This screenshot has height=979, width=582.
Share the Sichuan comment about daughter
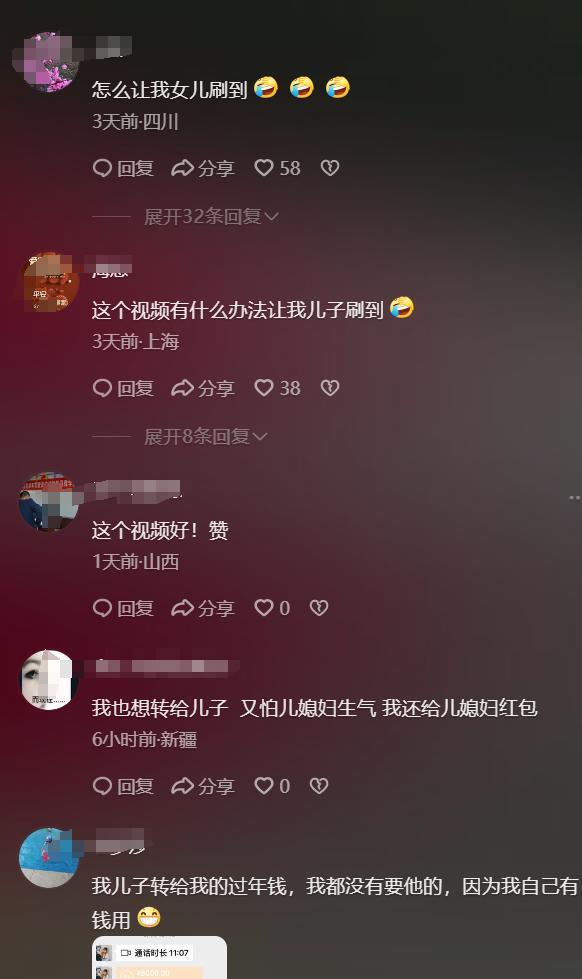click(x=203, y=168)
